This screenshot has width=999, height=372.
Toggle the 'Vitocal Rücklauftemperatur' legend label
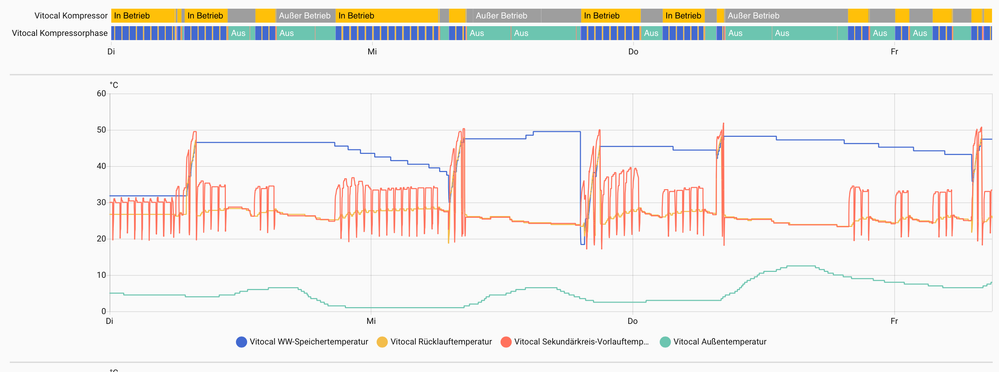click(x=442, y=341)
